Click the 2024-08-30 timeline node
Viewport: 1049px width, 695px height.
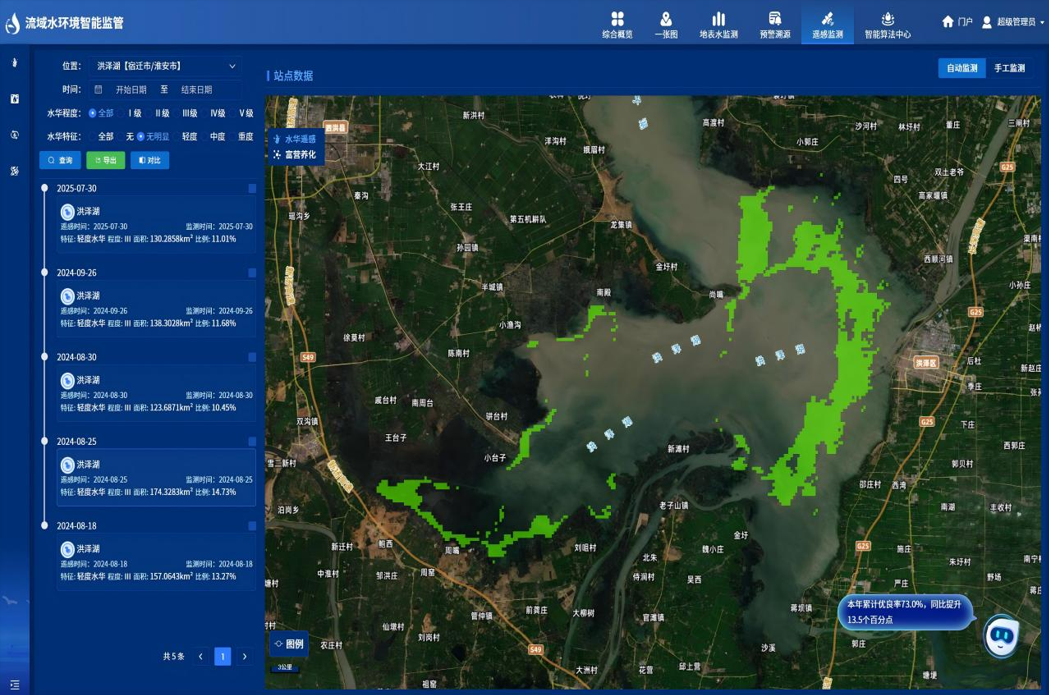pyautogui.click(x=44, y=357)
